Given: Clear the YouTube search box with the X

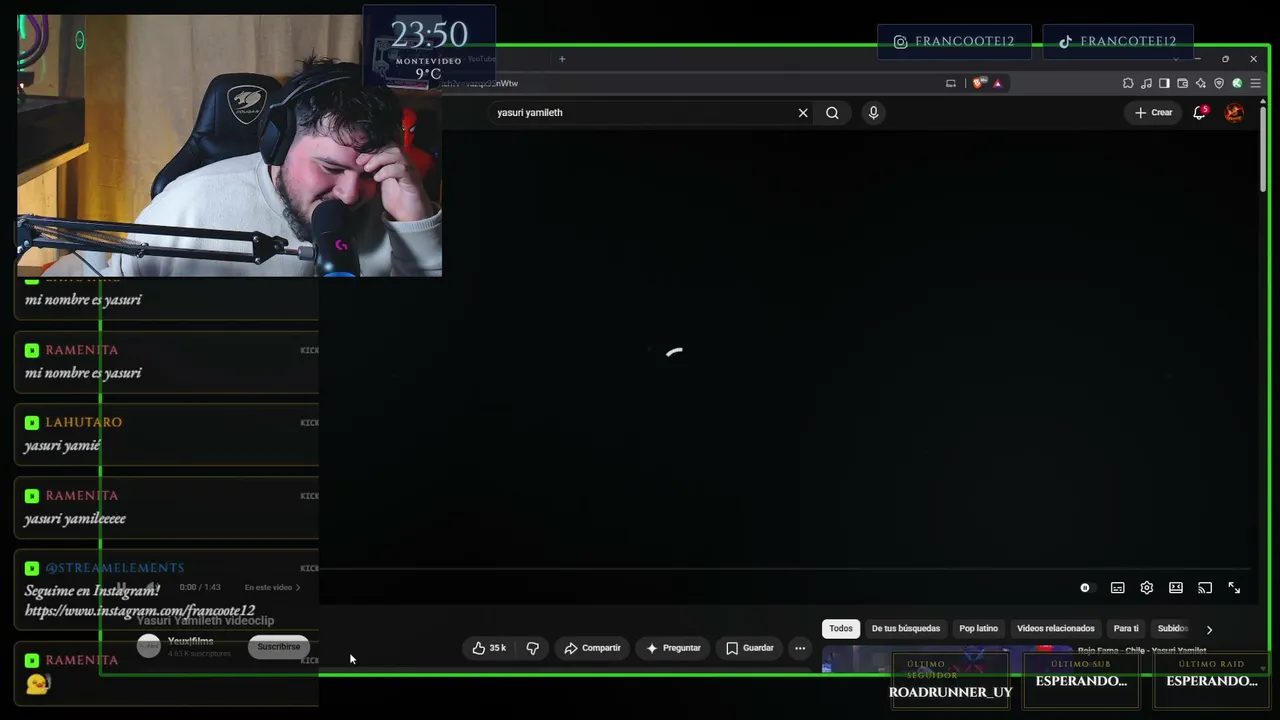Looking at the screenshot, I should 803,113.
